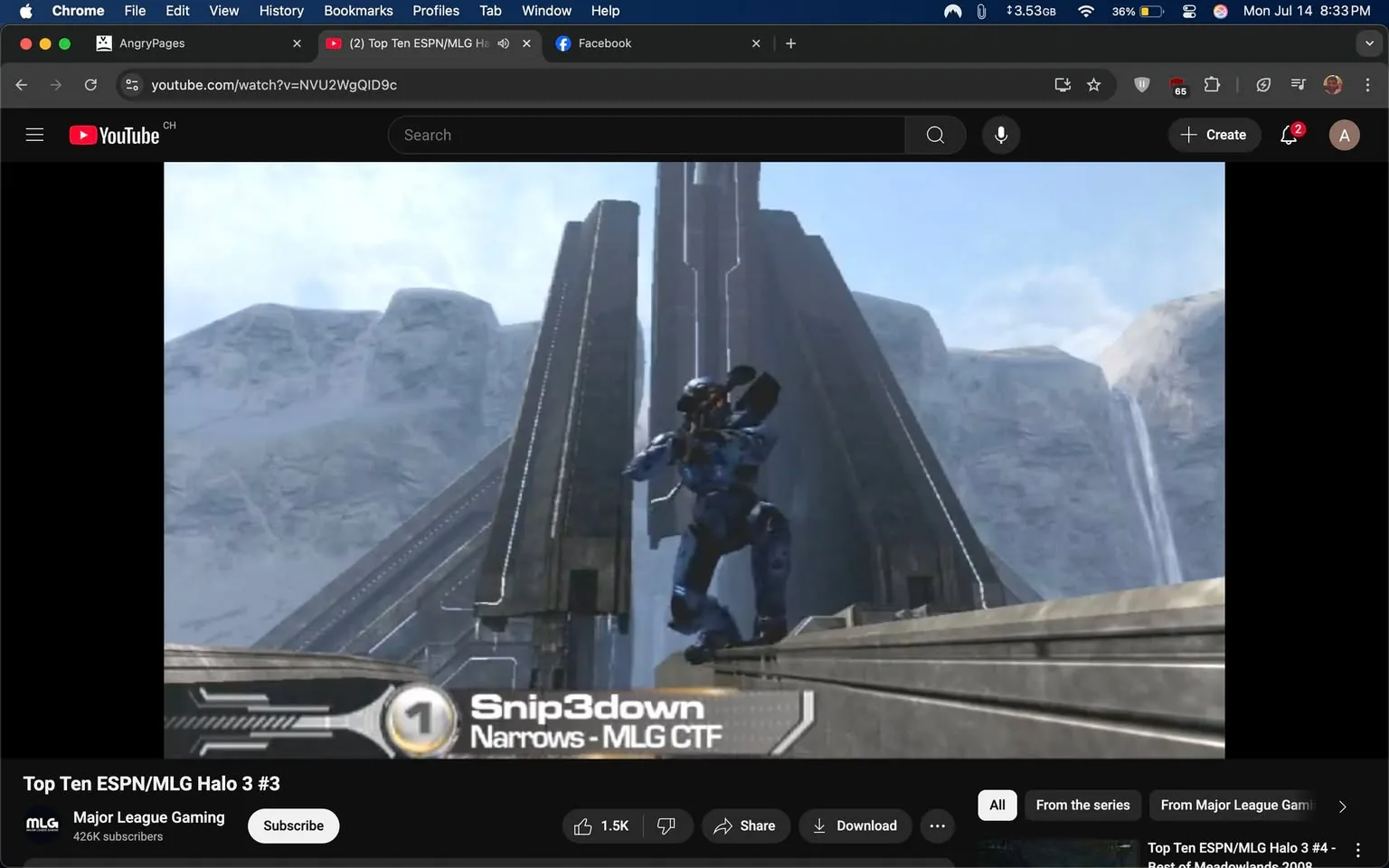Click the Major League Gaming channel name
The width and height of the screenshot is (1389, 868).
148,816
